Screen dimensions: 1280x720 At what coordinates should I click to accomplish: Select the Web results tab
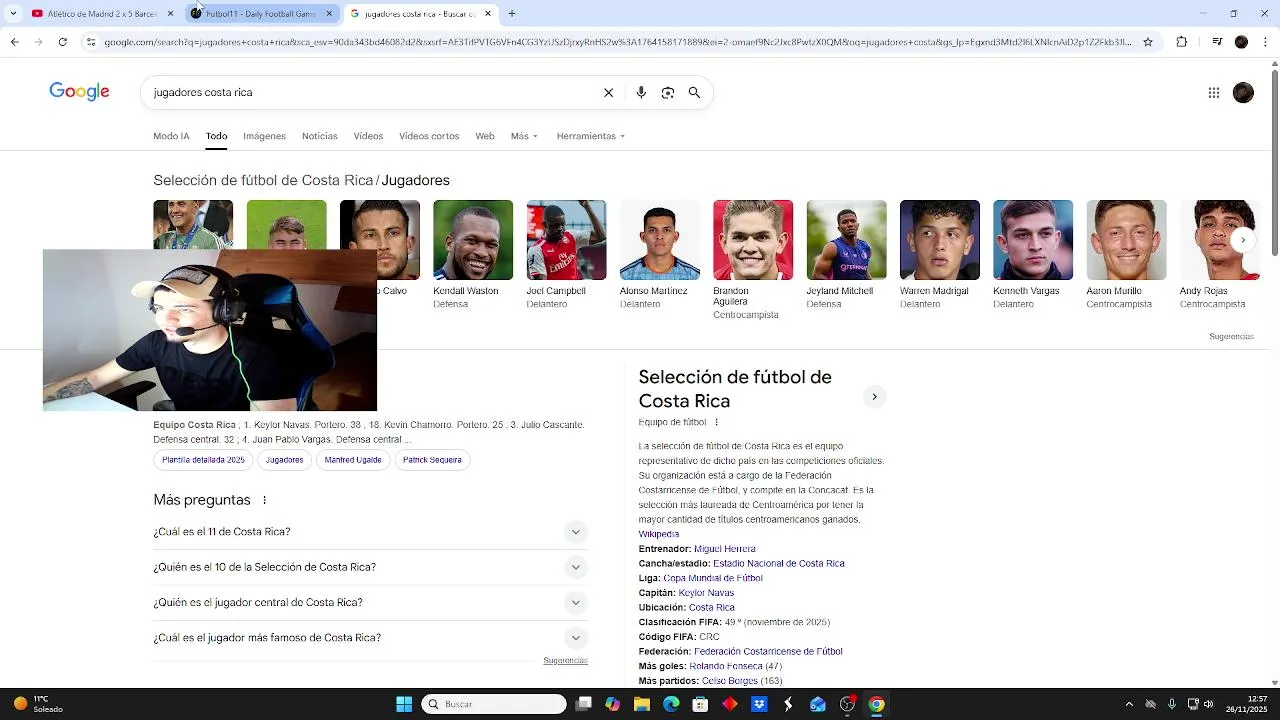tap(485, 136)
